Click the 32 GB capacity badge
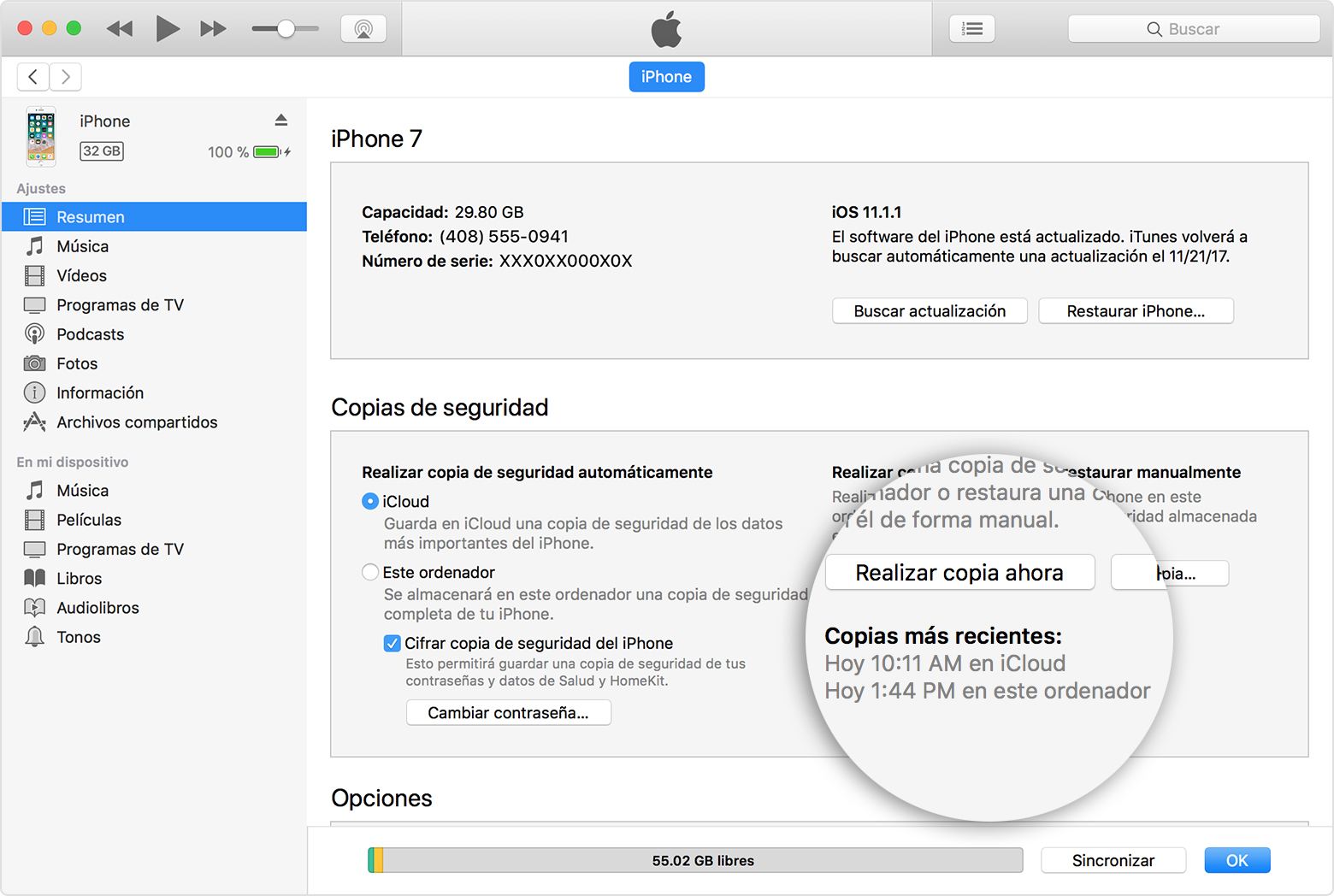 (102, 151)
